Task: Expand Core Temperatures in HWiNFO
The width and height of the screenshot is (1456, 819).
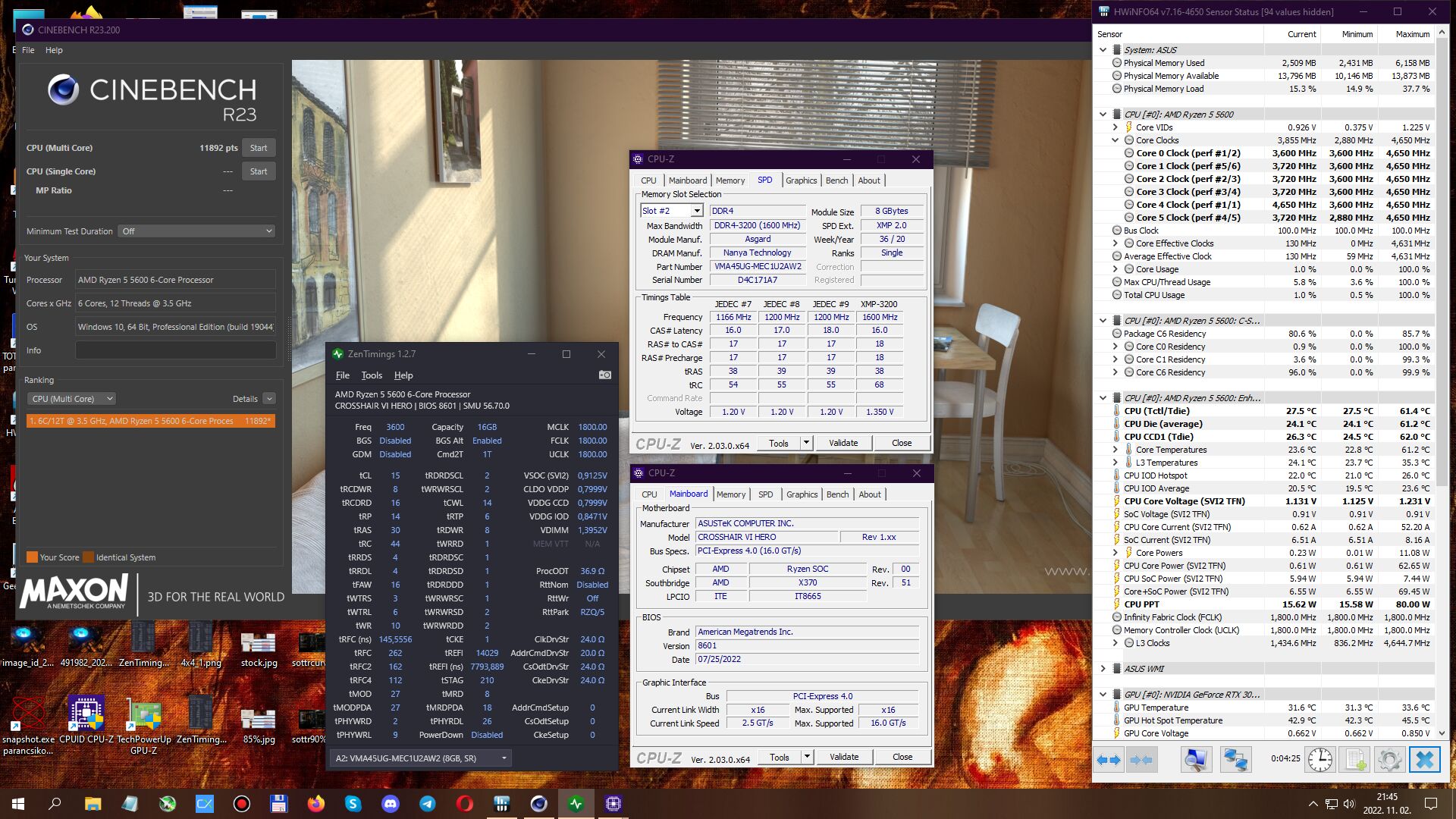Action: (1116, 450)
